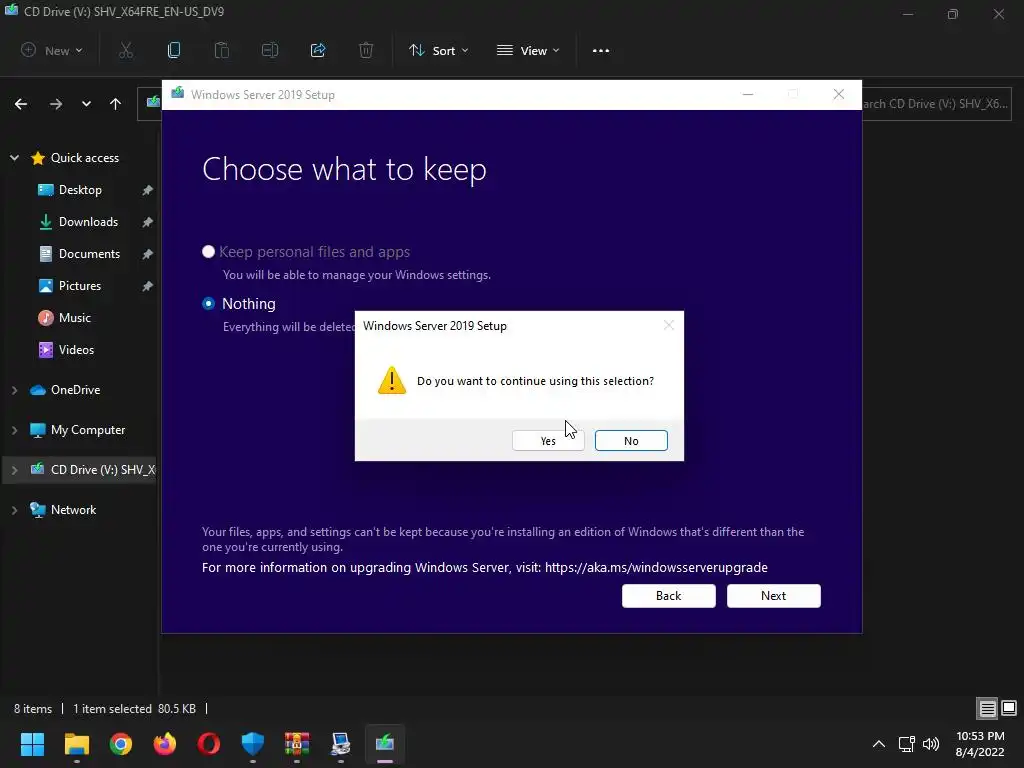This screenshot has height=768, width=1024.
Task: Click the Copy icon in toolbar
Action: click(x=174, y=50)
